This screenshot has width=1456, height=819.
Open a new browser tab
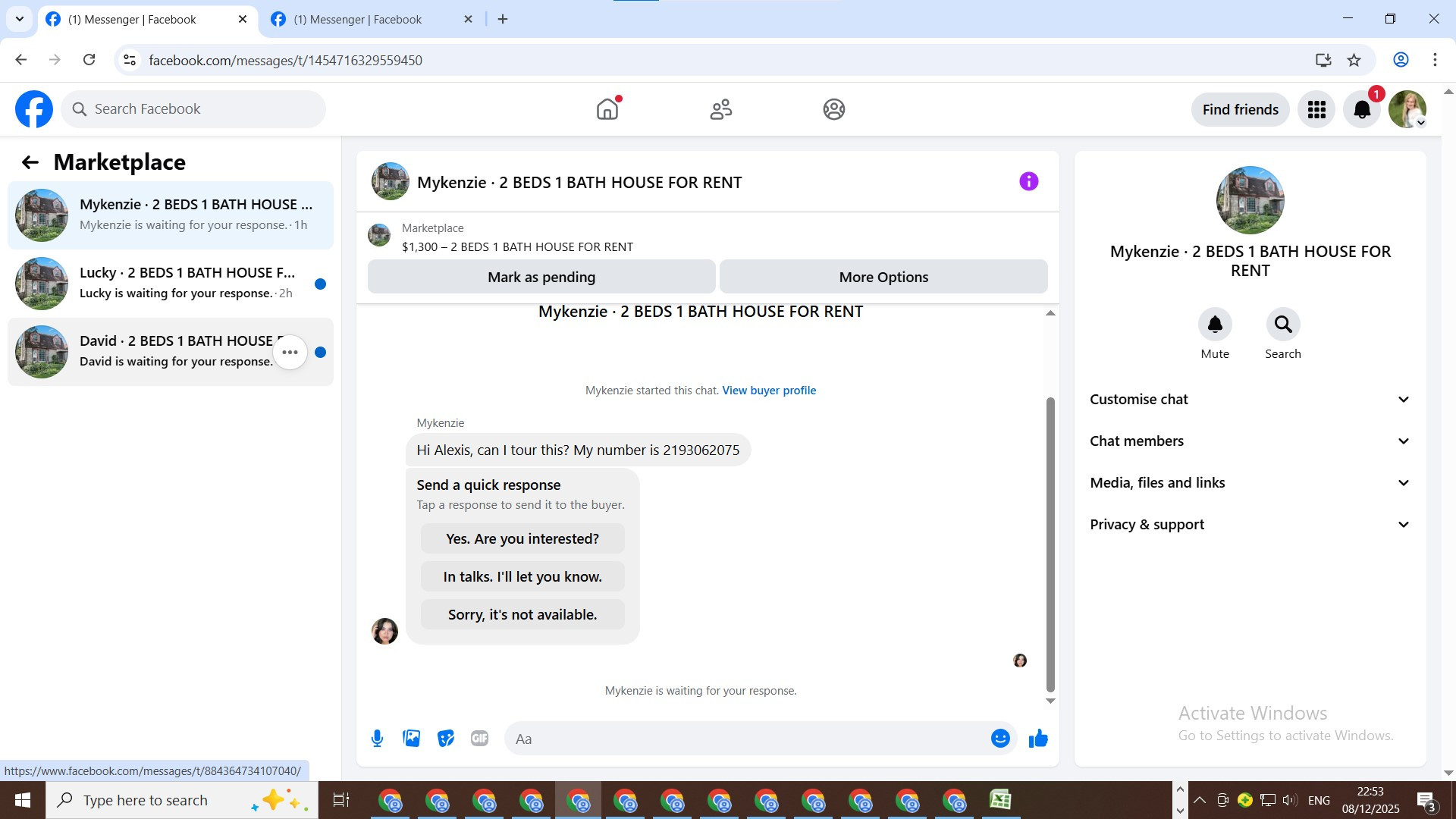(x=503, y=20)
